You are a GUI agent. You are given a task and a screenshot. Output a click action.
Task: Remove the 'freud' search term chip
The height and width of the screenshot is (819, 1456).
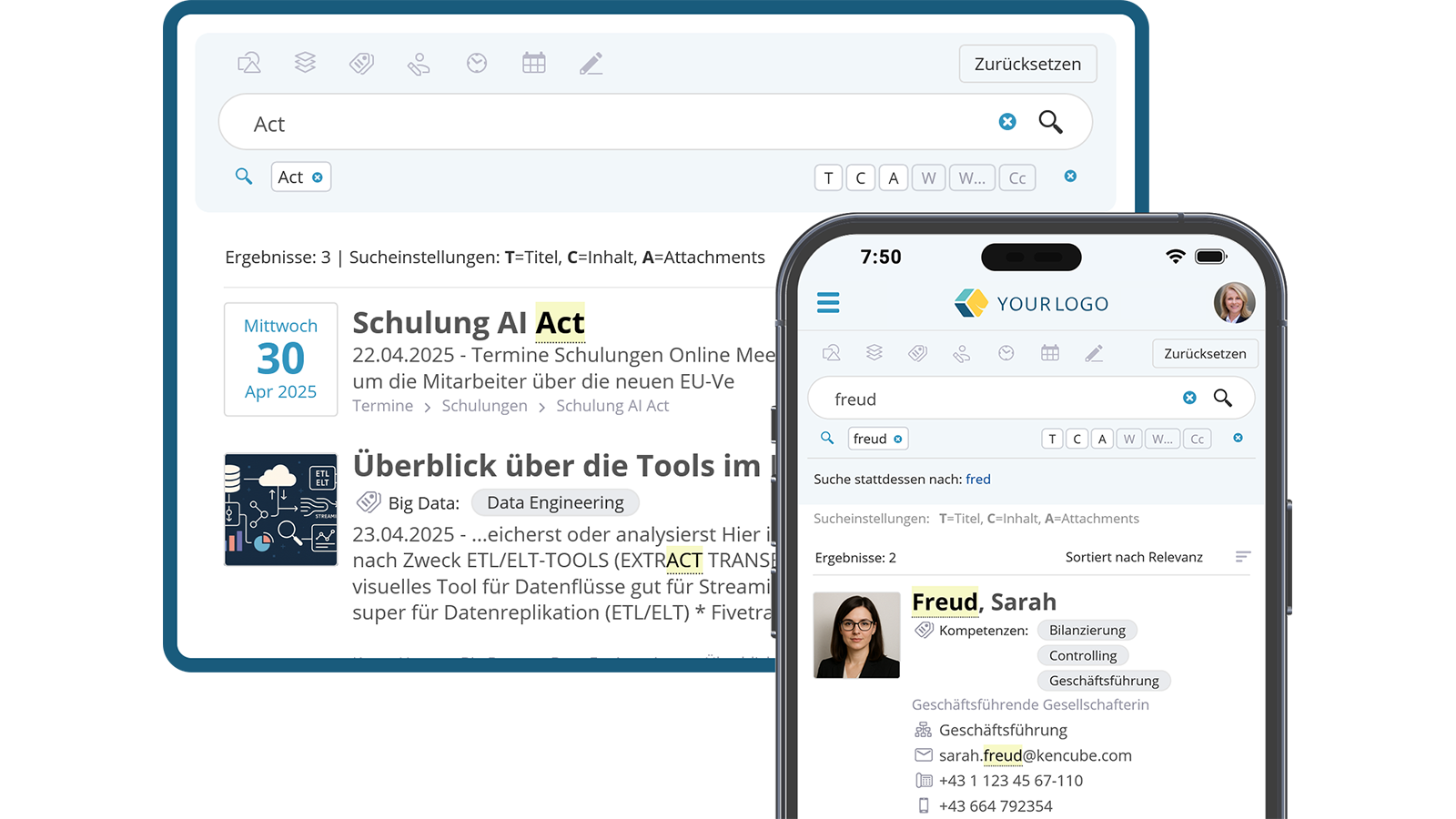(898, 440)
